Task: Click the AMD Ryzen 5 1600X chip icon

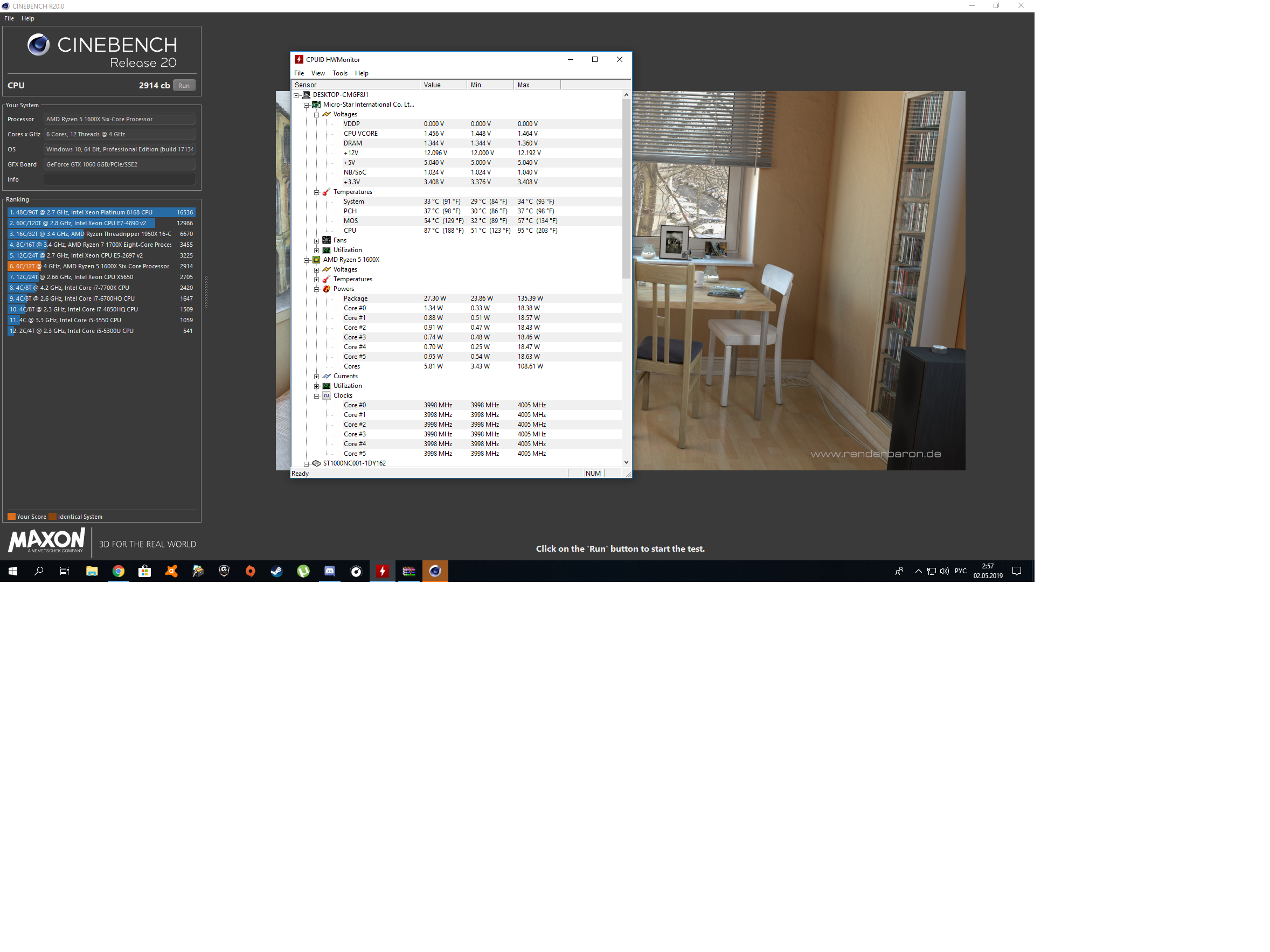Action: click(316, 260)
